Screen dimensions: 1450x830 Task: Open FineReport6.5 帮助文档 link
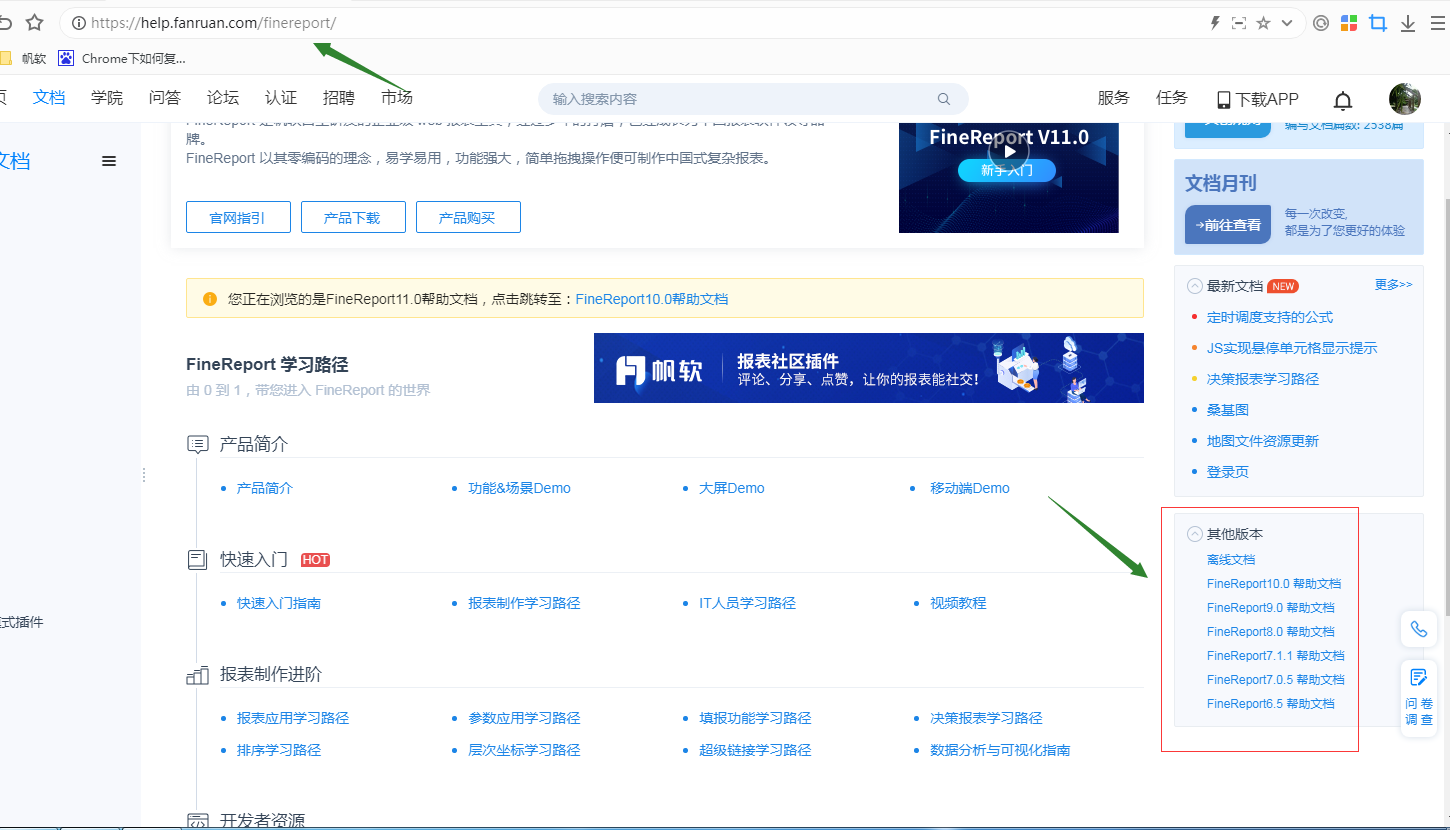click(x=1271, y=704)
